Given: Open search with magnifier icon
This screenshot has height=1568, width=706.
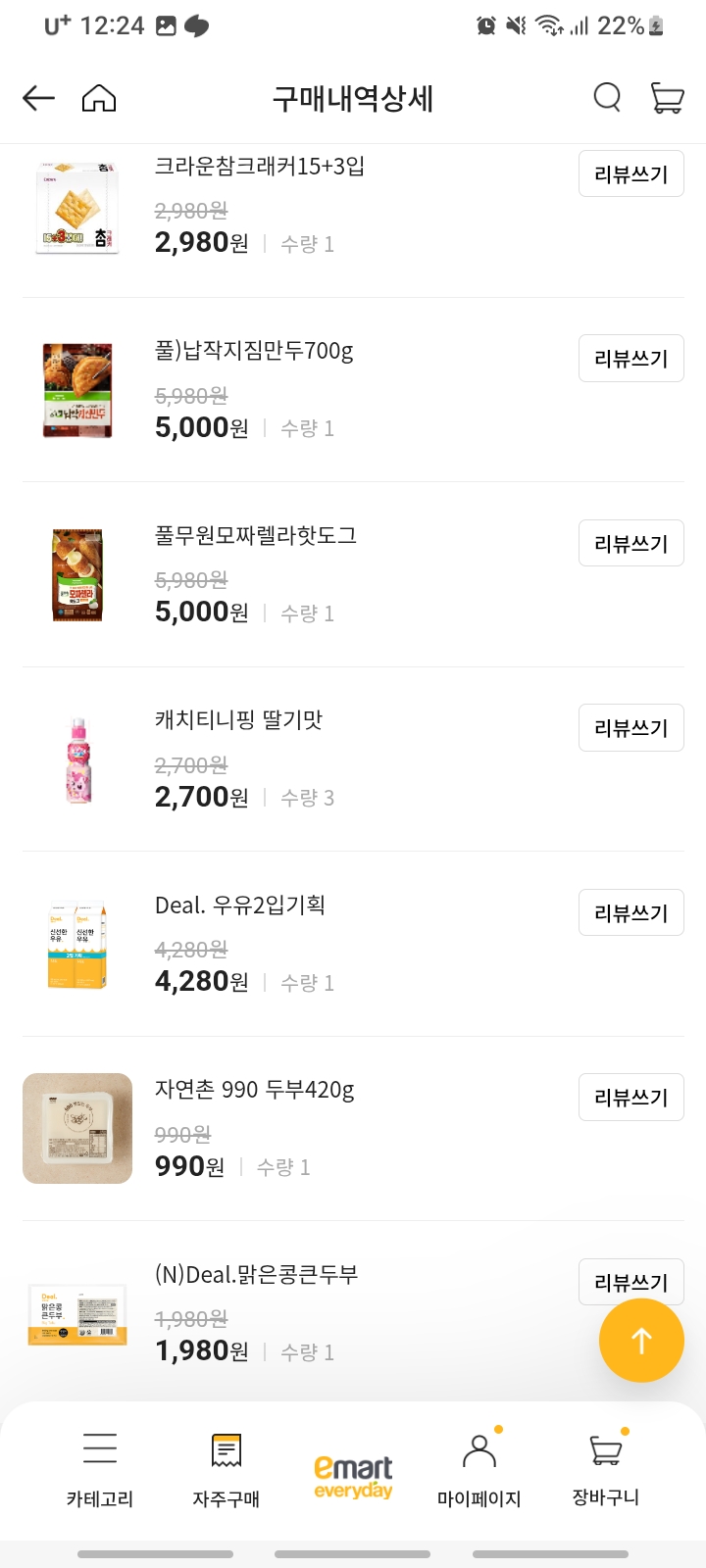Looking at the screenshot, I should pos(607,98).
